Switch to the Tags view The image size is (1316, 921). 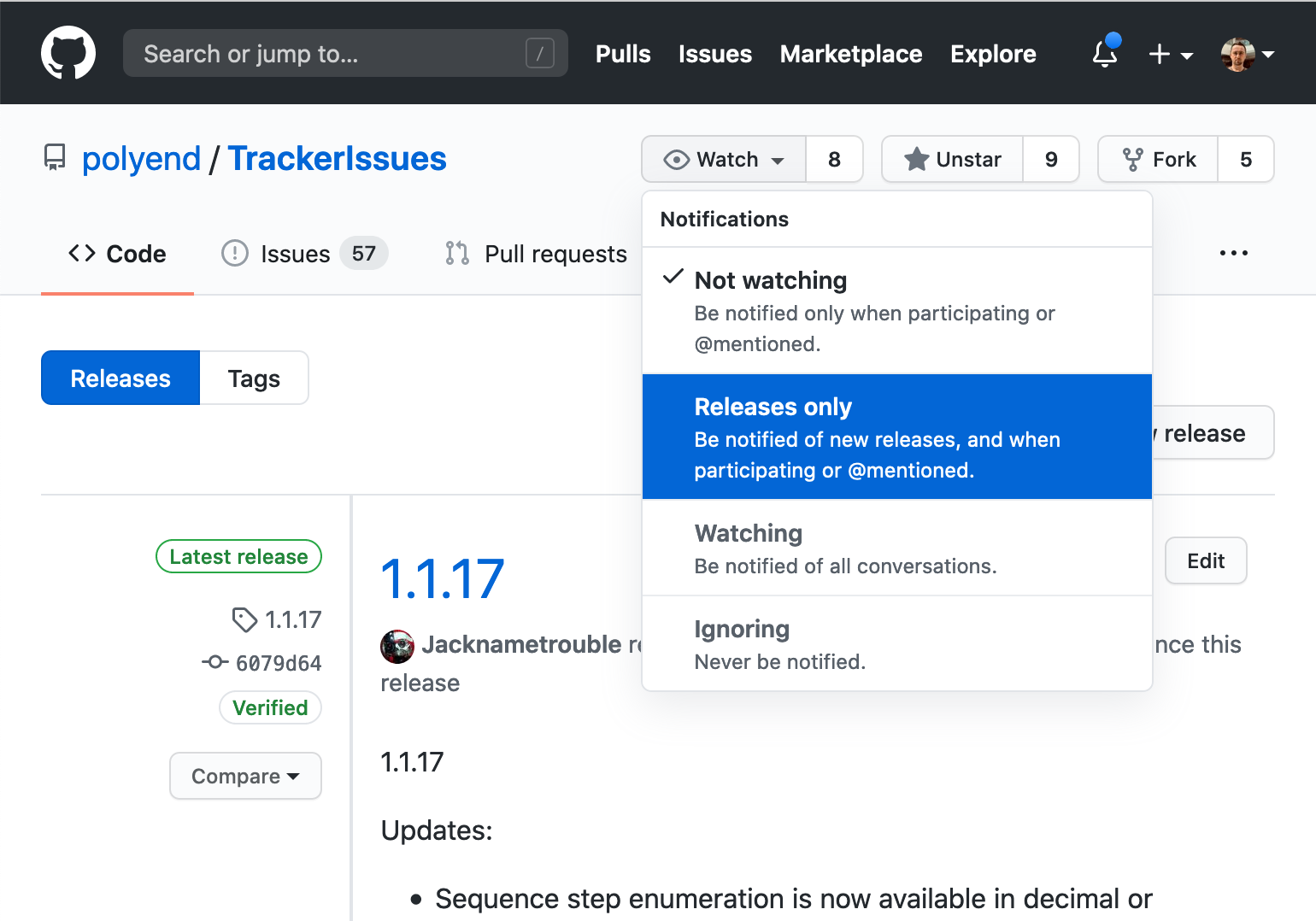[x=253, y=378]
